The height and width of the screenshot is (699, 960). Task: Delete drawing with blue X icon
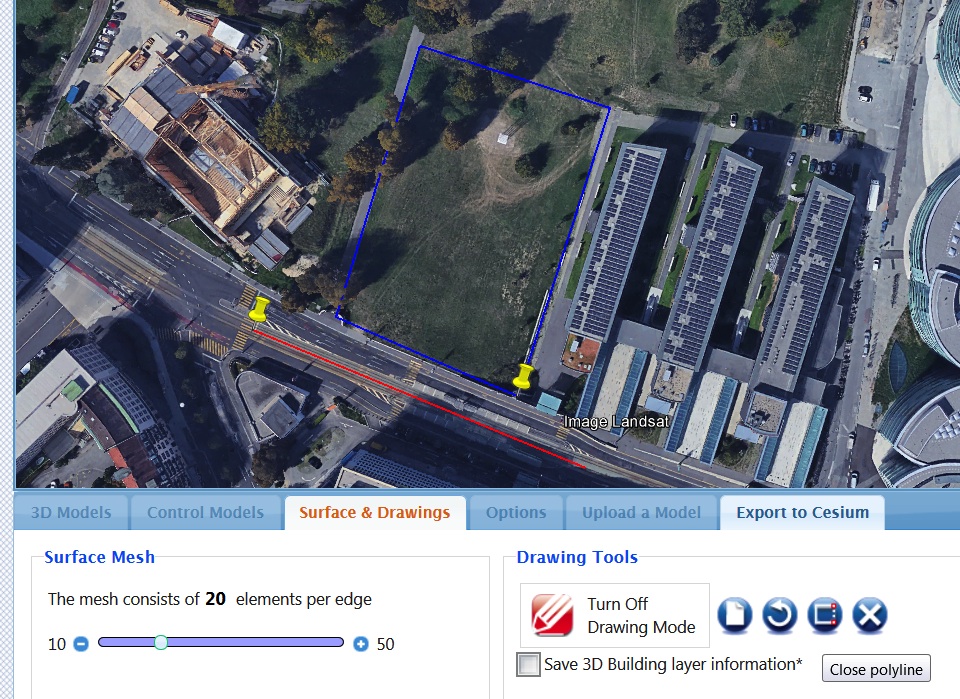tap(869, 615)
